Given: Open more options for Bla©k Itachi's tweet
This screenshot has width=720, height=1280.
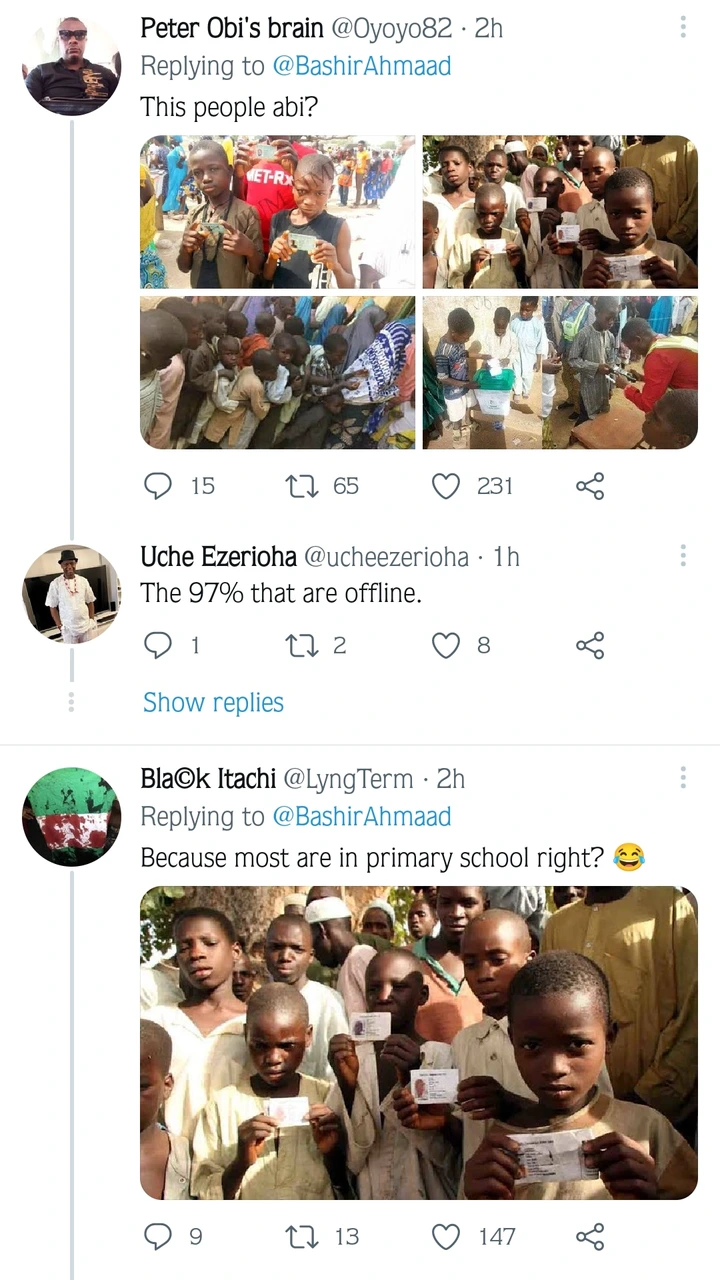Looking at the screenshot, I should (x=683, y=778).
